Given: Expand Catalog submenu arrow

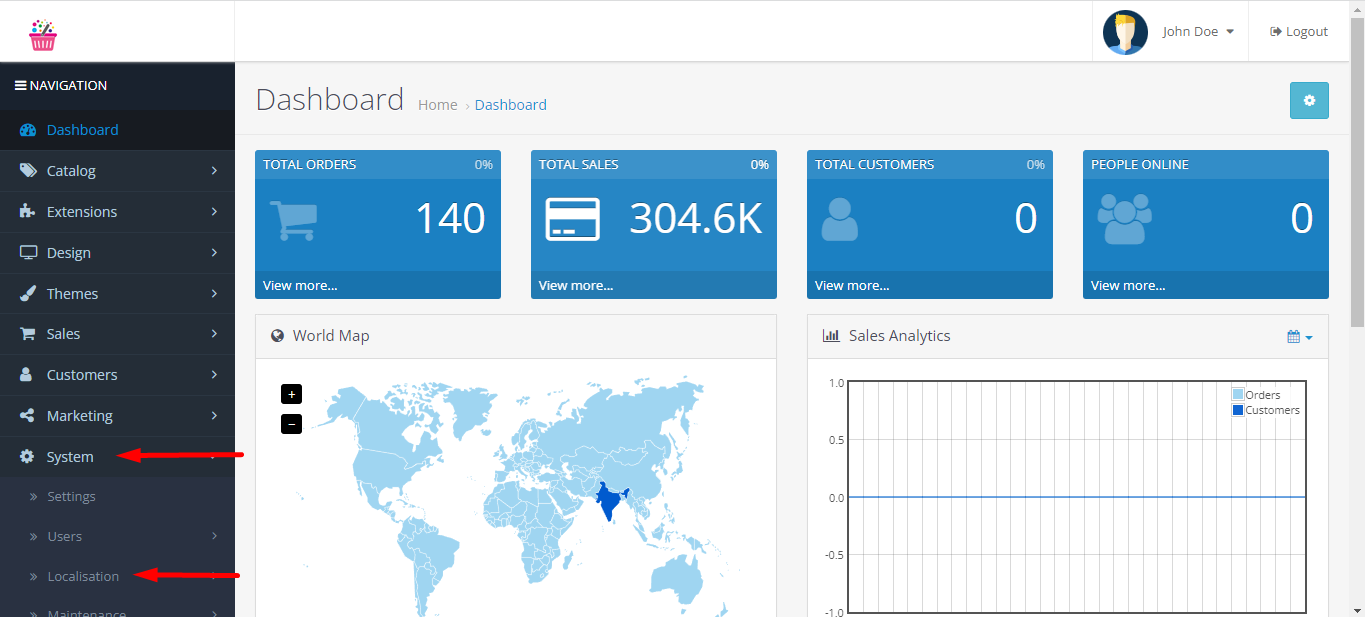Looking at the screenshot, I should point(214,171).
